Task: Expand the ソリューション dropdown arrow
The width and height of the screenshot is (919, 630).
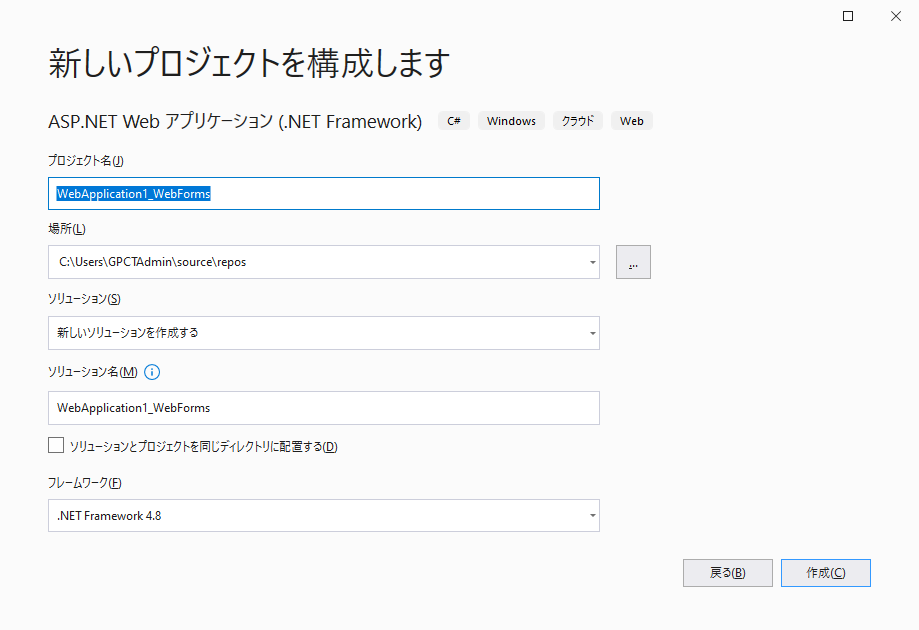Action: (x=593, y=333)
